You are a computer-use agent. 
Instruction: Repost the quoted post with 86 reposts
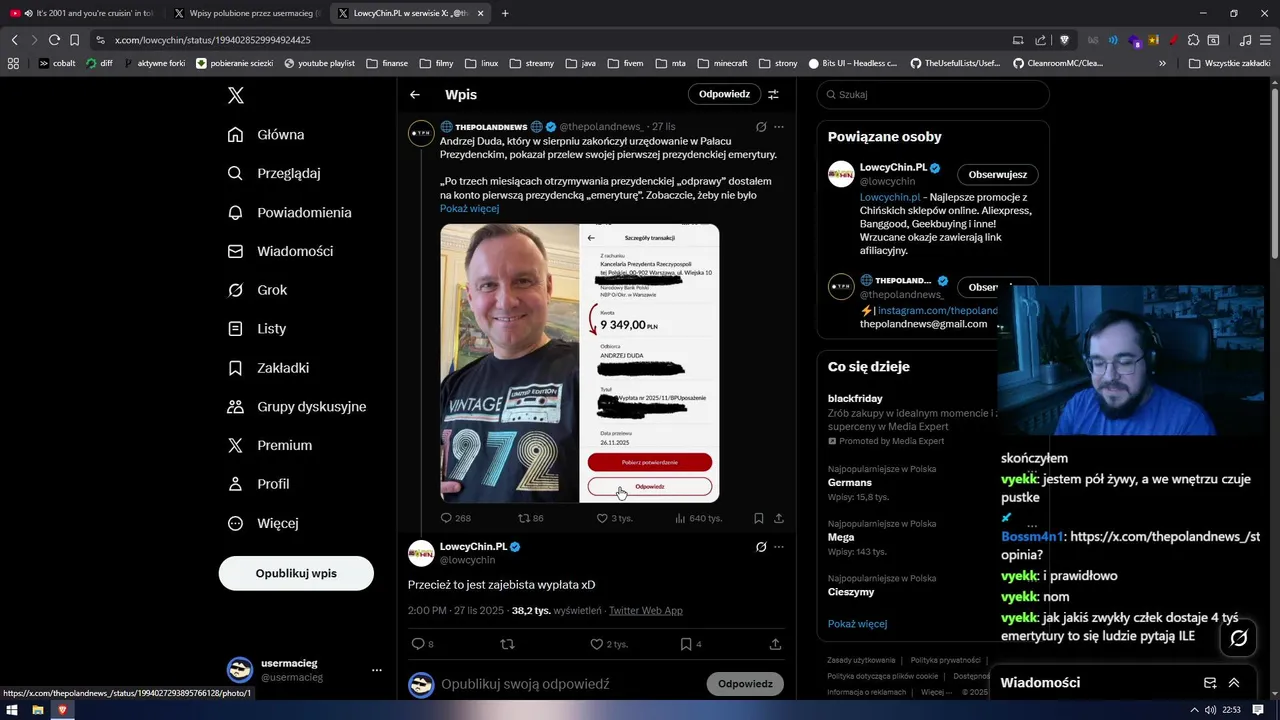pos(530,518)
